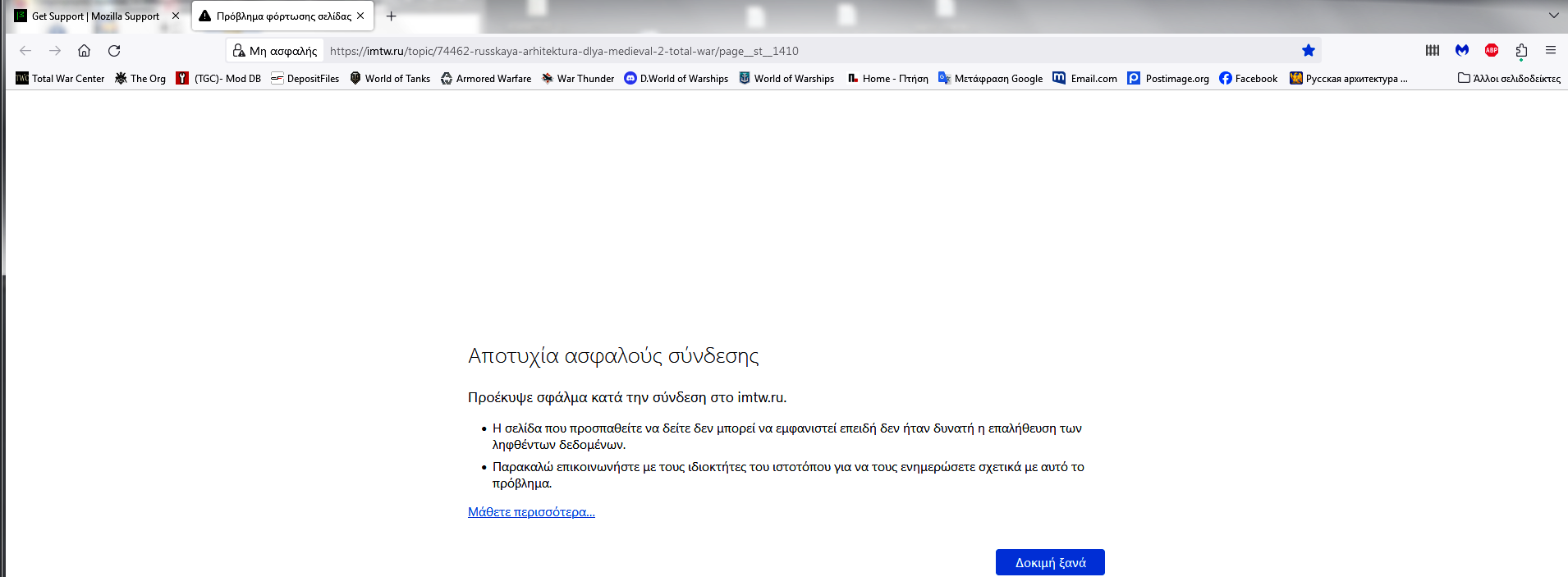The width and height of the screenshot is (1568, 577).
Task: Switch to Get Support Mozilla Support tab
Action: pos(97,16)
